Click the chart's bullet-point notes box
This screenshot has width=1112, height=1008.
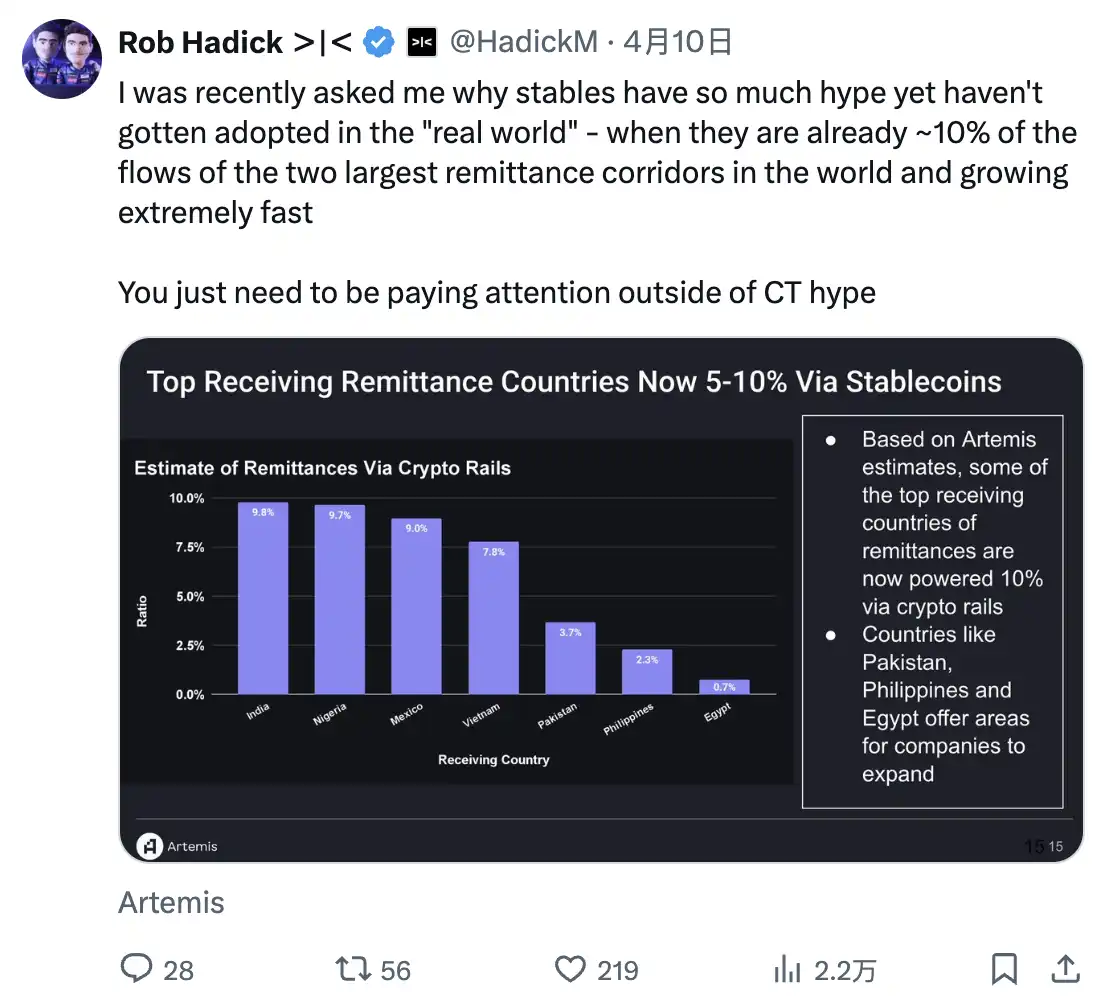(x=932, y=610)
